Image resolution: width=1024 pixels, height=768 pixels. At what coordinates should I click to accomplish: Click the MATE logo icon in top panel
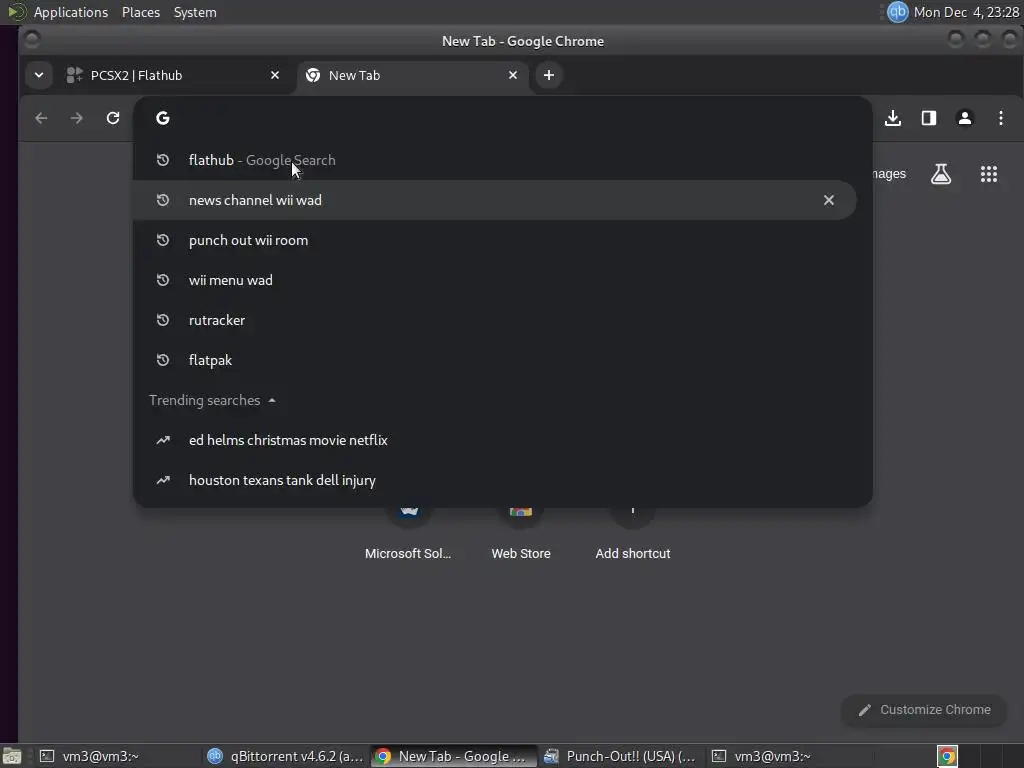coord(16,12)
